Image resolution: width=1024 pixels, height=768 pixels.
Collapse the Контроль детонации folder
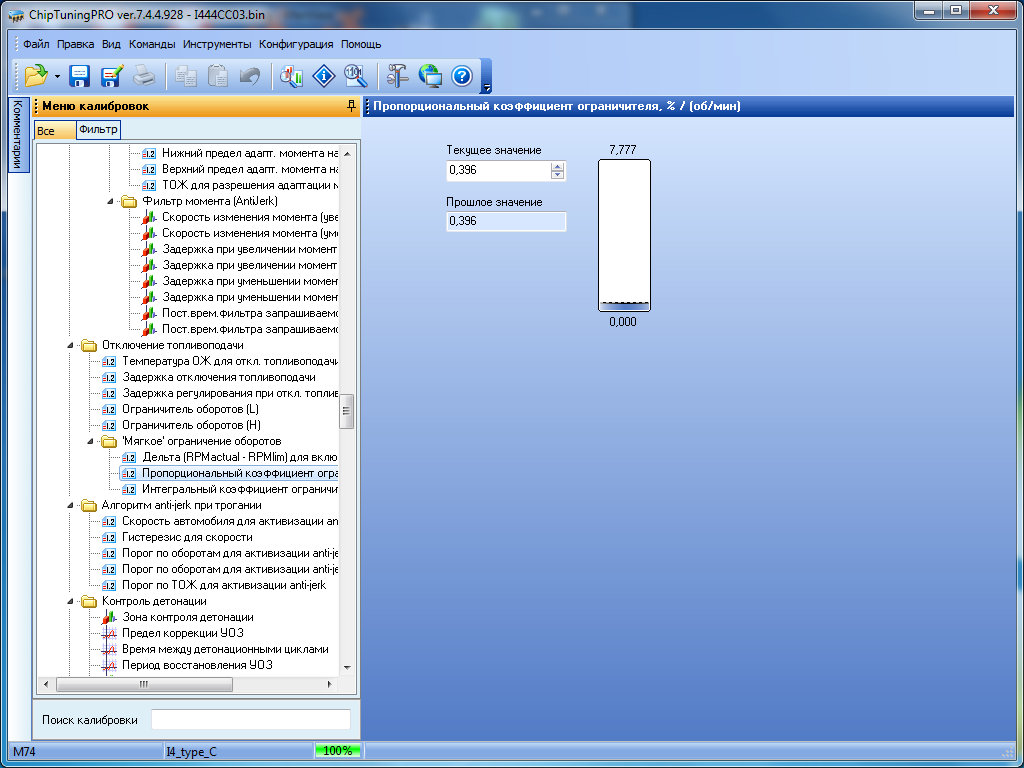[x=71, y=601]
